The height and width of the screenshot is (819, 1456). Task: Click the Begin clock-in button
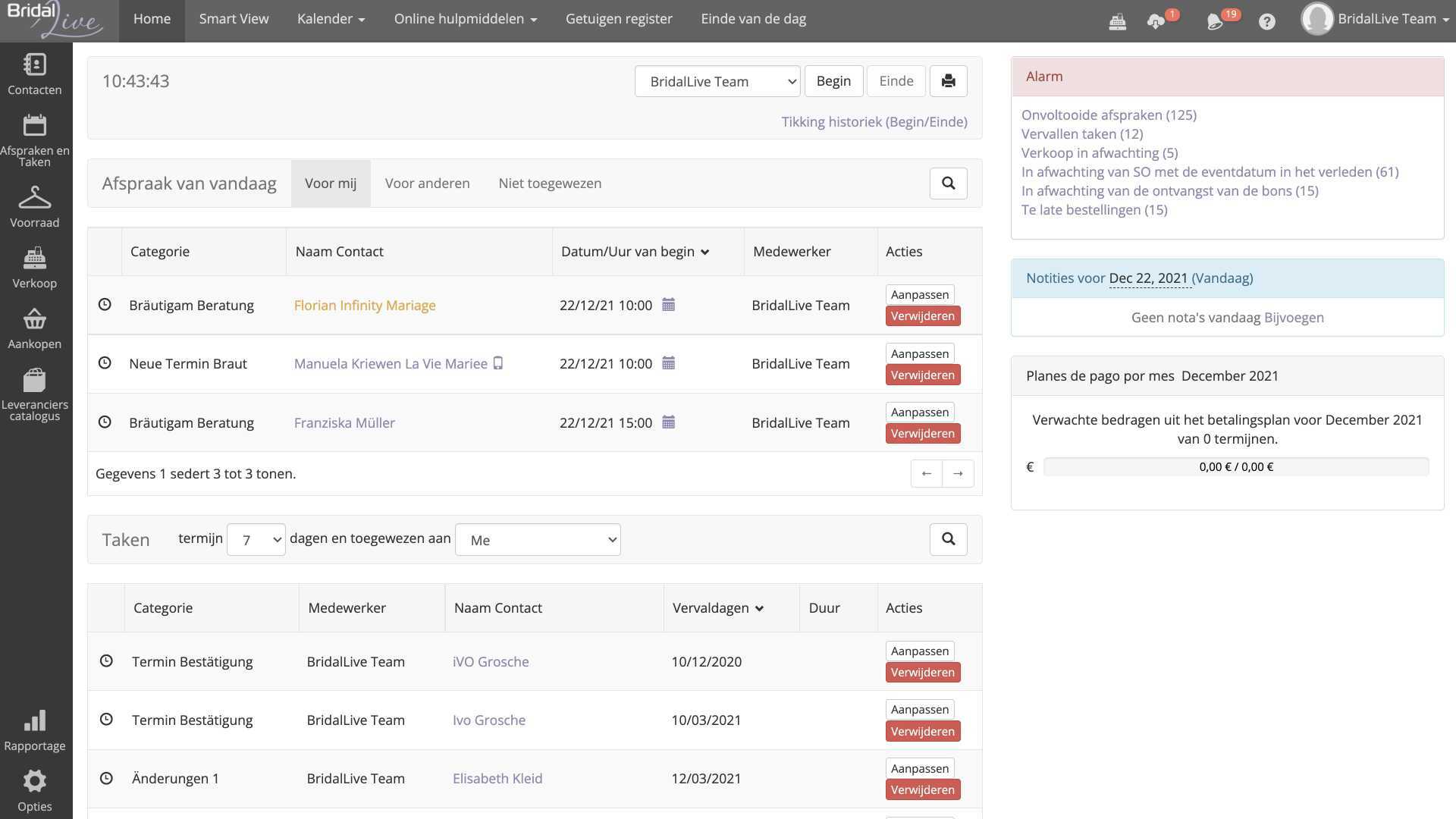tap(833, 81)
